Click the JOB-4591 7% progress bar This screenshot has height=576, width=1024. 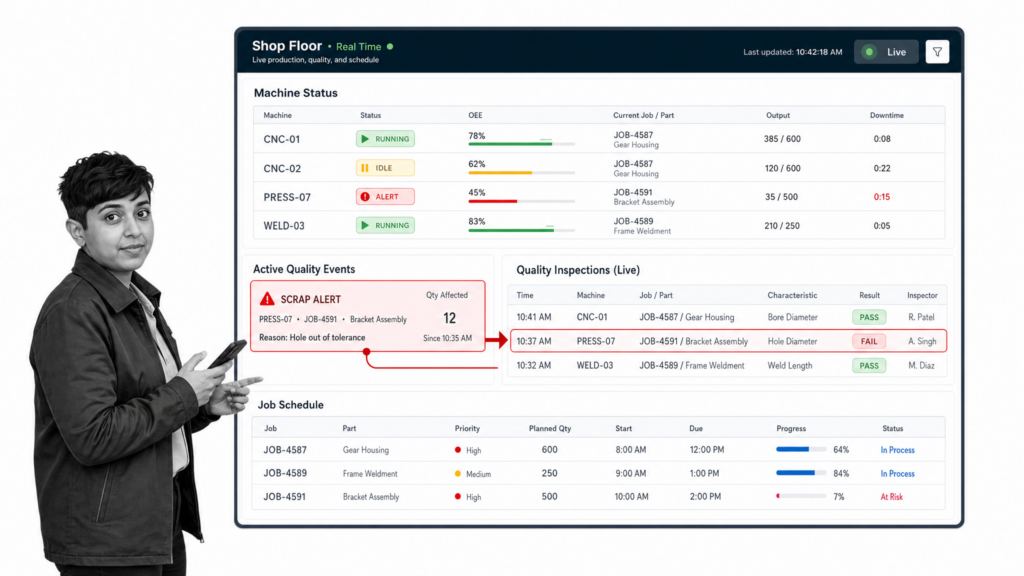point(801,496)
